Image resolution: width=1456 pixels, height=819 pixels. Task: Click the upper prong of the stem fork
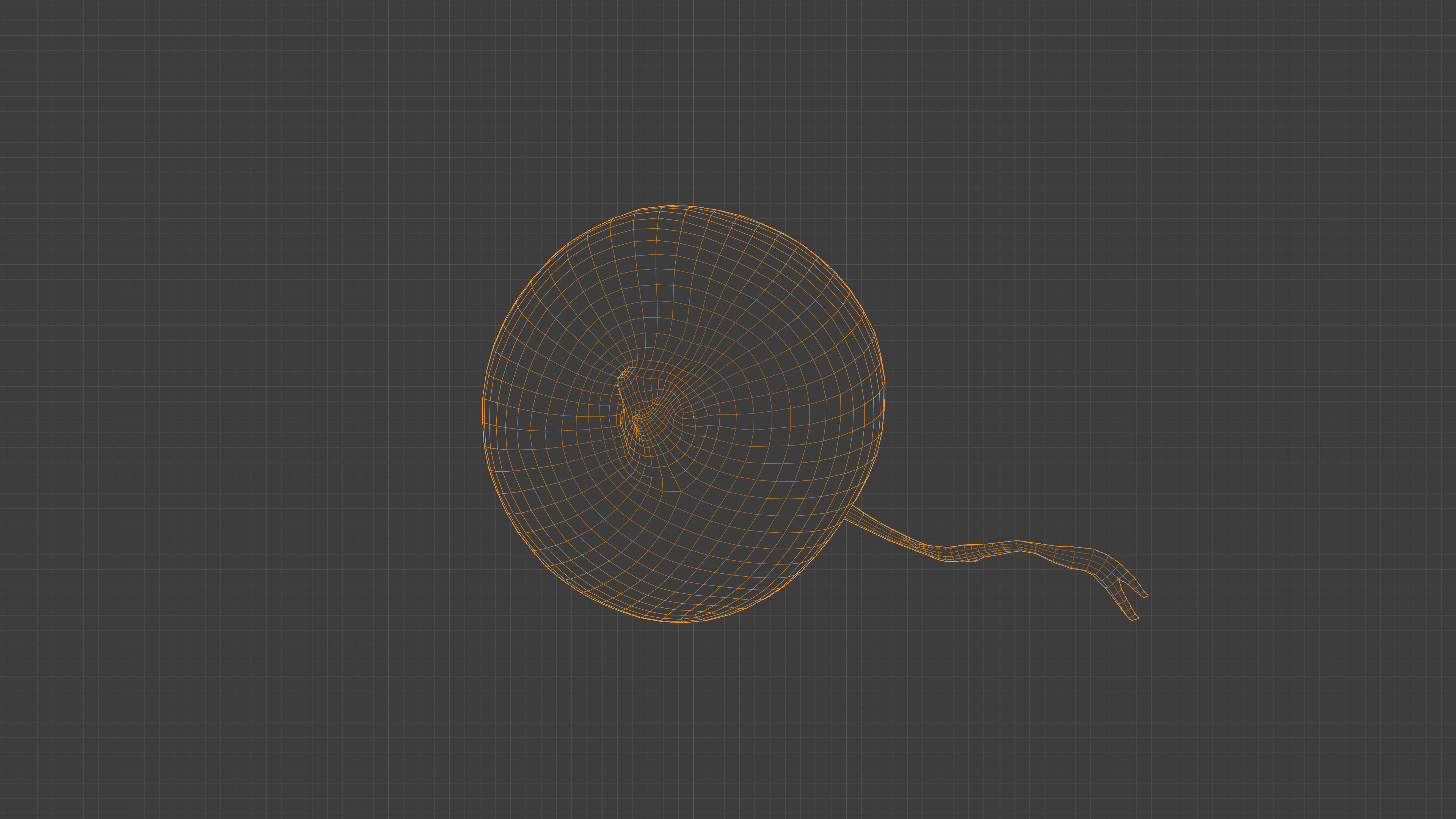click(x=1140, y=590)
